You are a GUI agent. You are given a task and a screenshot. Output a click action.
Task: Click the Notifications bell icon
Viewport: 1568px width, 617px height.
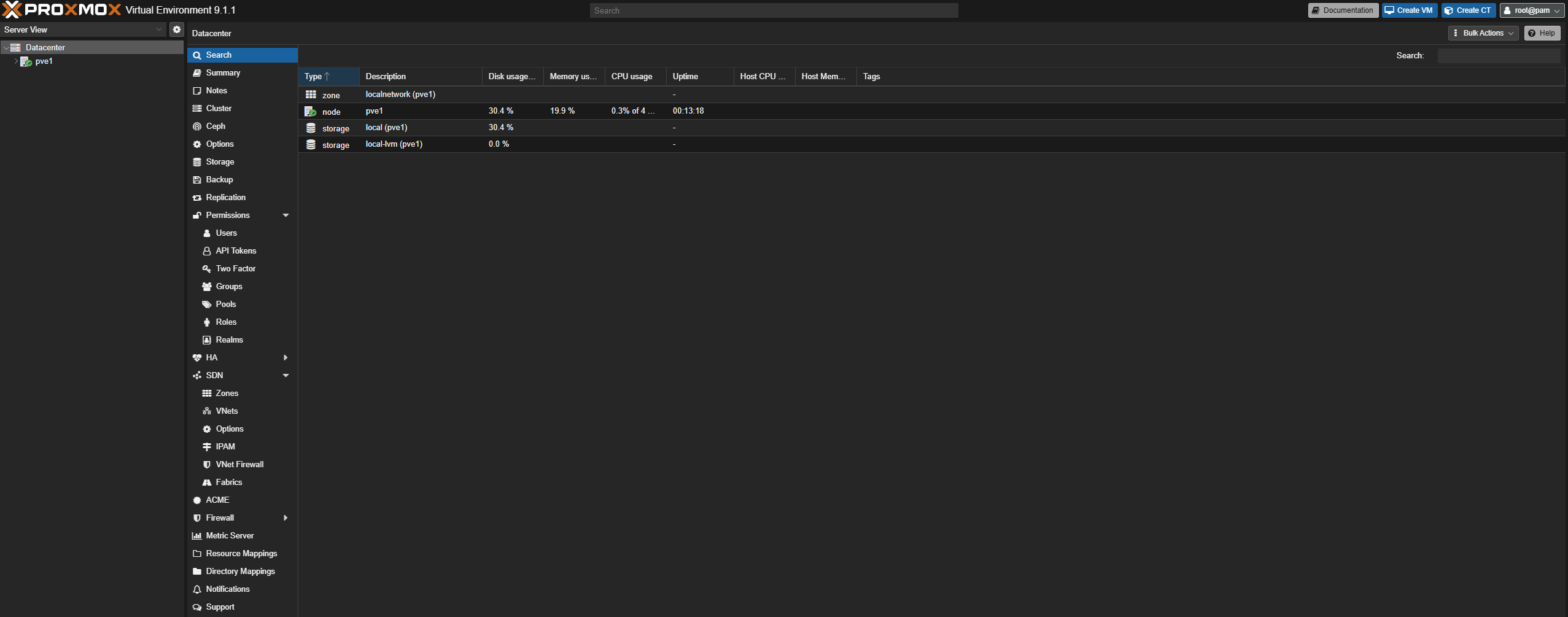click(x=197, y=589)
